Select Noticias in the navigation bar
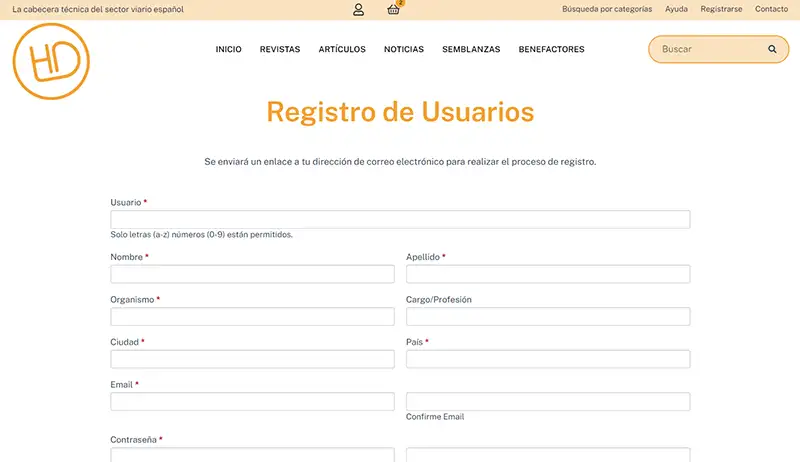This screenshot has height=462, width=800. (404, 49)
